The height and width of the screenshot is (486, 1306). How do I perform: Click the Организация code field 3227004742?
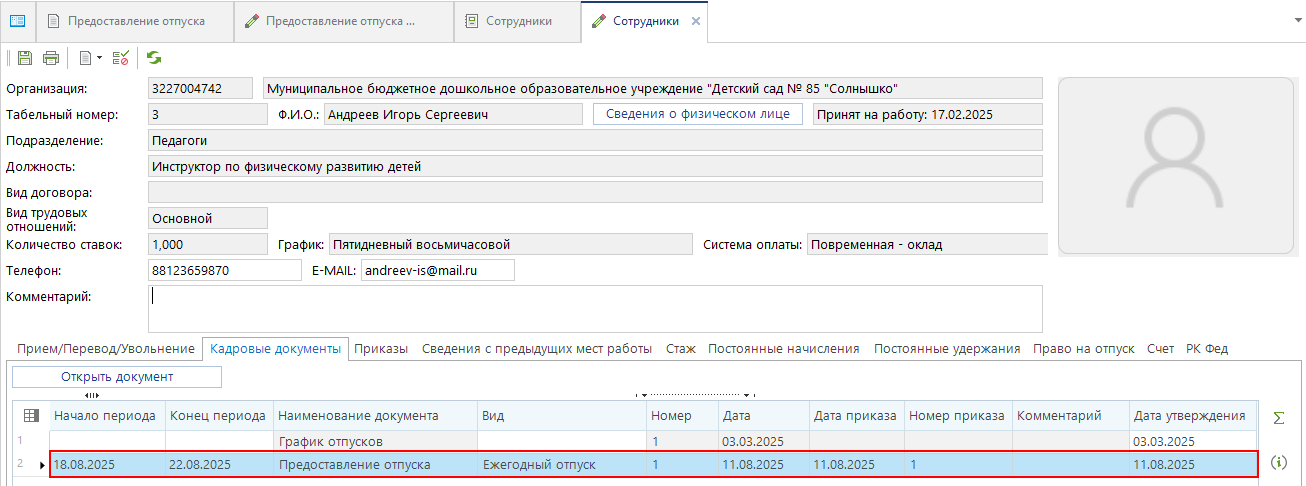(x=200, y=88)
